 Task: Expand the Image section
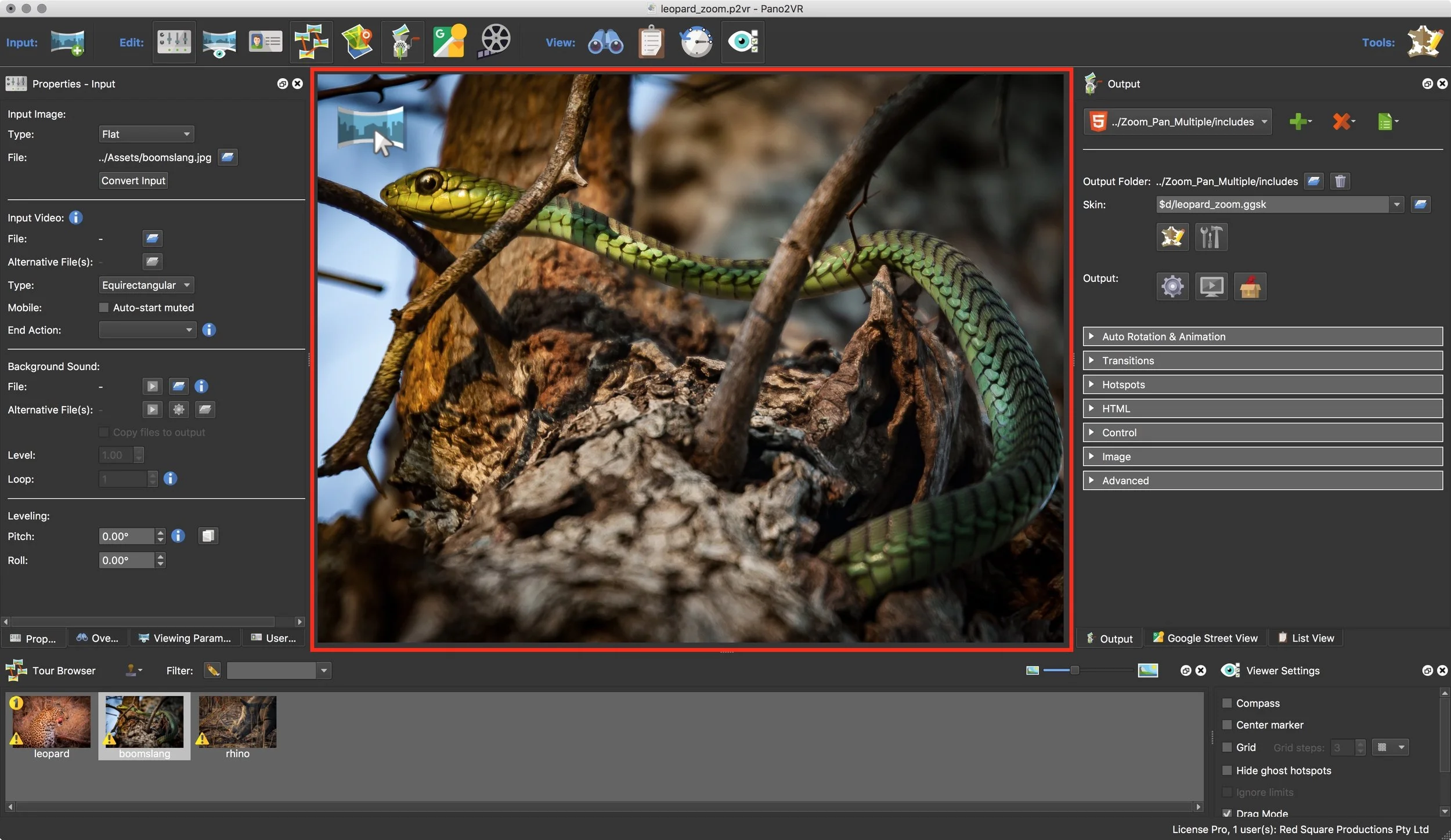(x=1262, y=457)
